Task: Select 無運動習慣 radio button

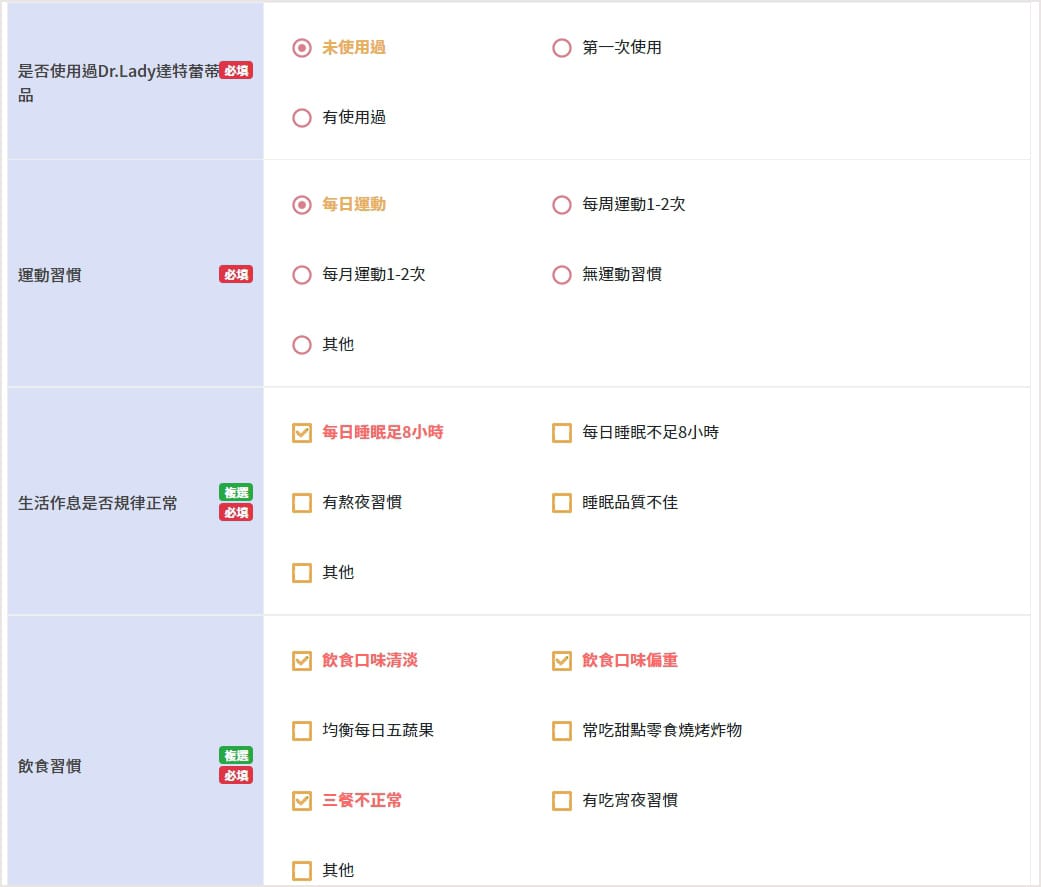Action: [x=562, y=275]
